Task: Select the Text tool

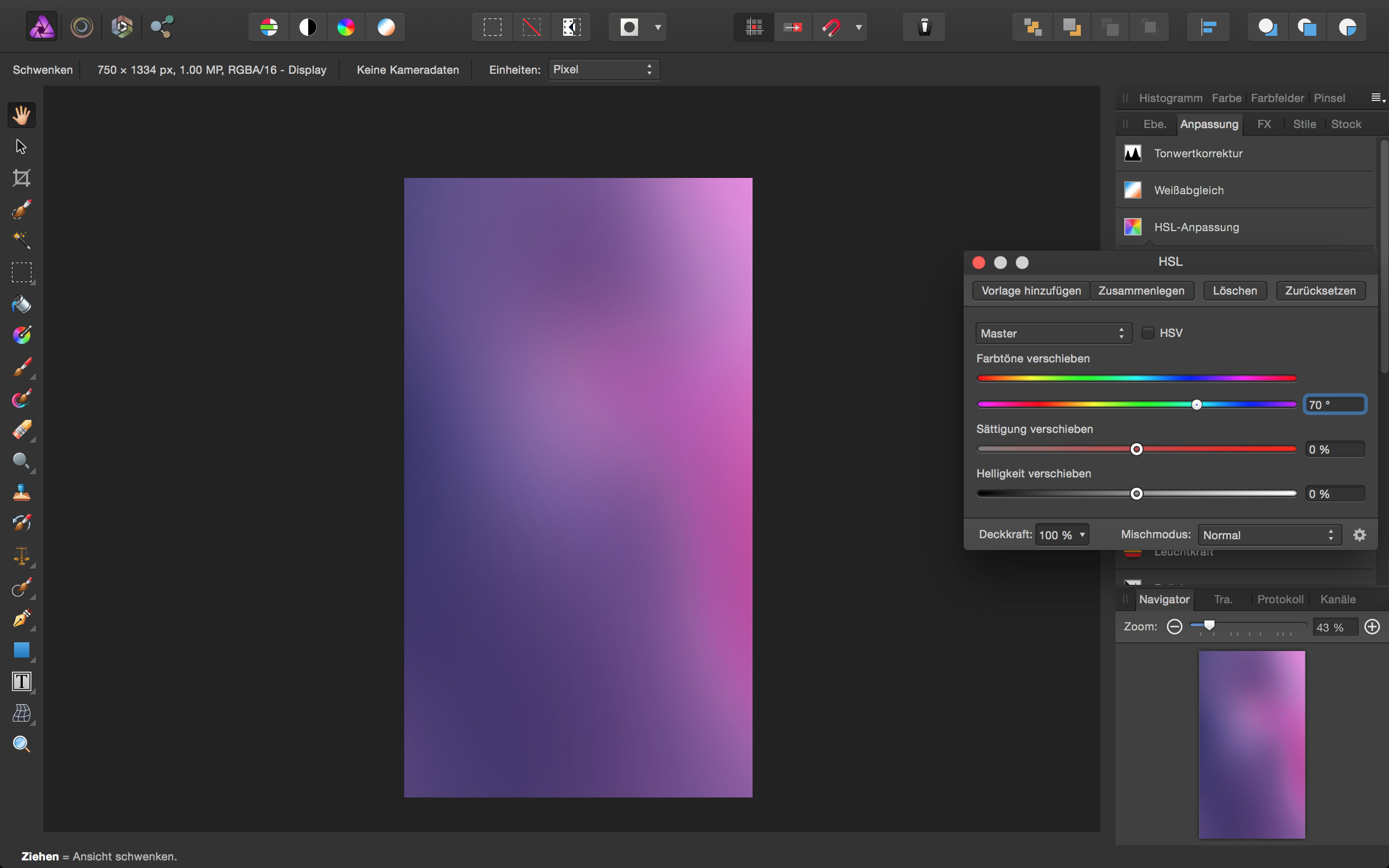Action: click(21, 681)
